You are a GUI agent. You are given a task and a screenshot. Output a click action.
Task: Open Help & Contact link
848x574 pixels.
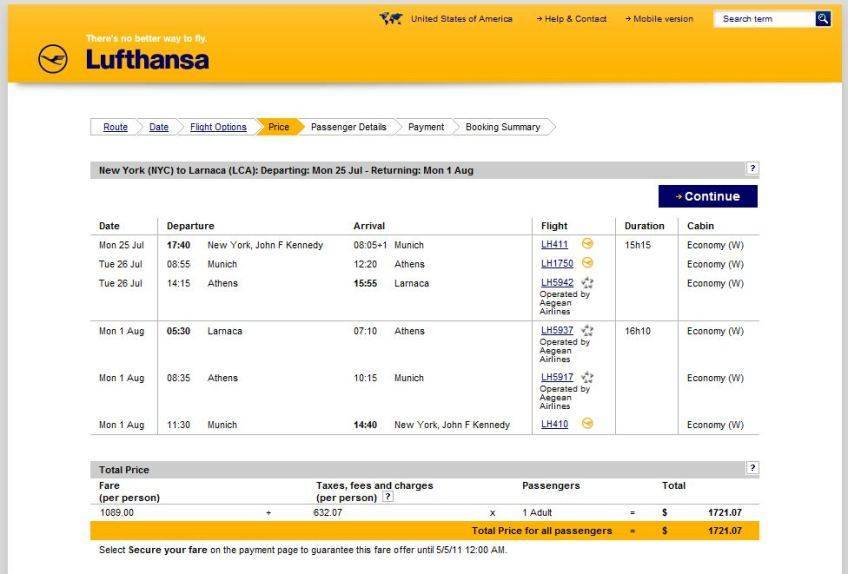[x=572, y=19]
